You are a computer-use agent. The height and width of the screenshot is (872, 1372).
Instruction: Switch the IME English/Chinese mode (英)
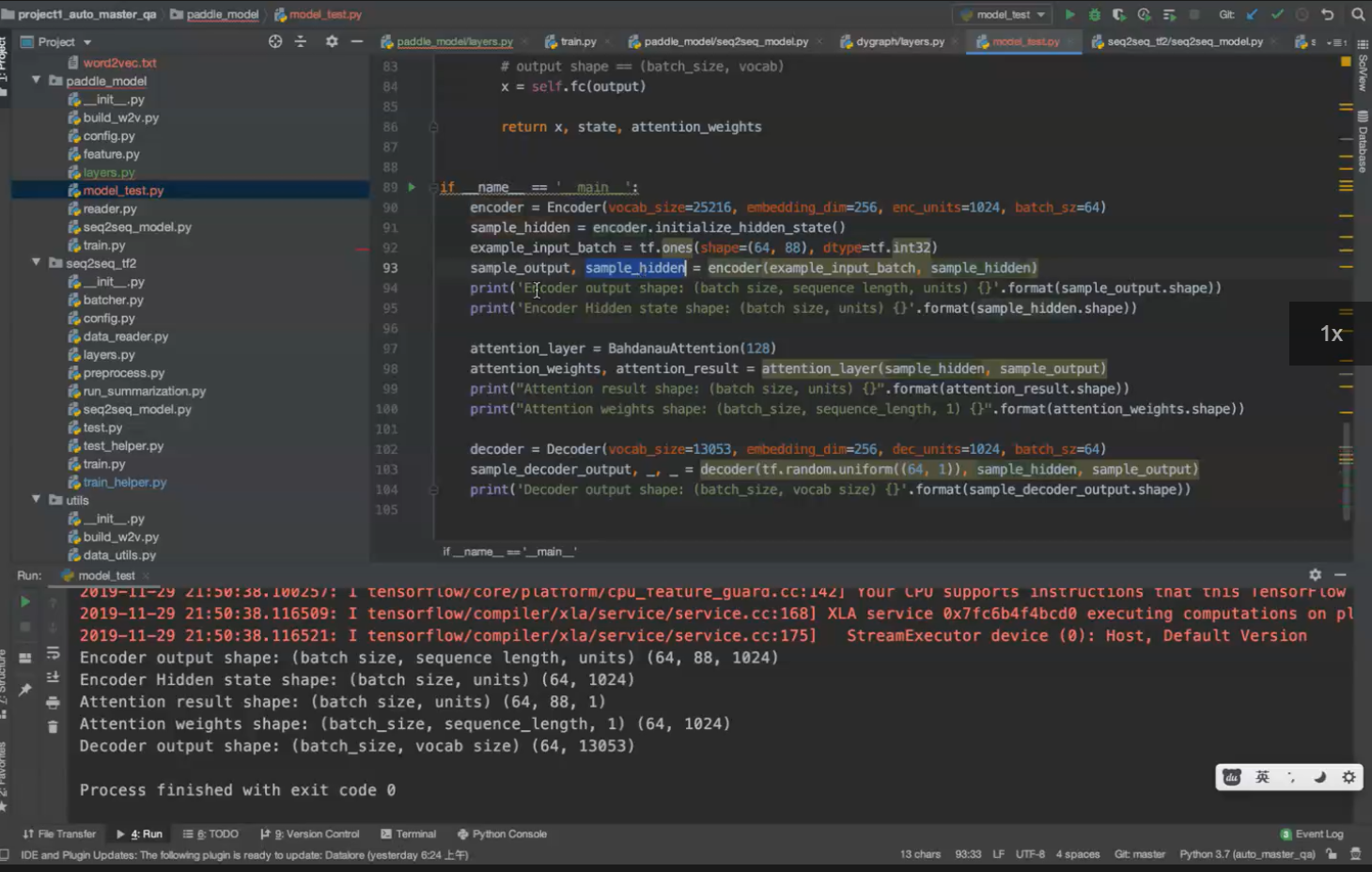pos(1262,777)
